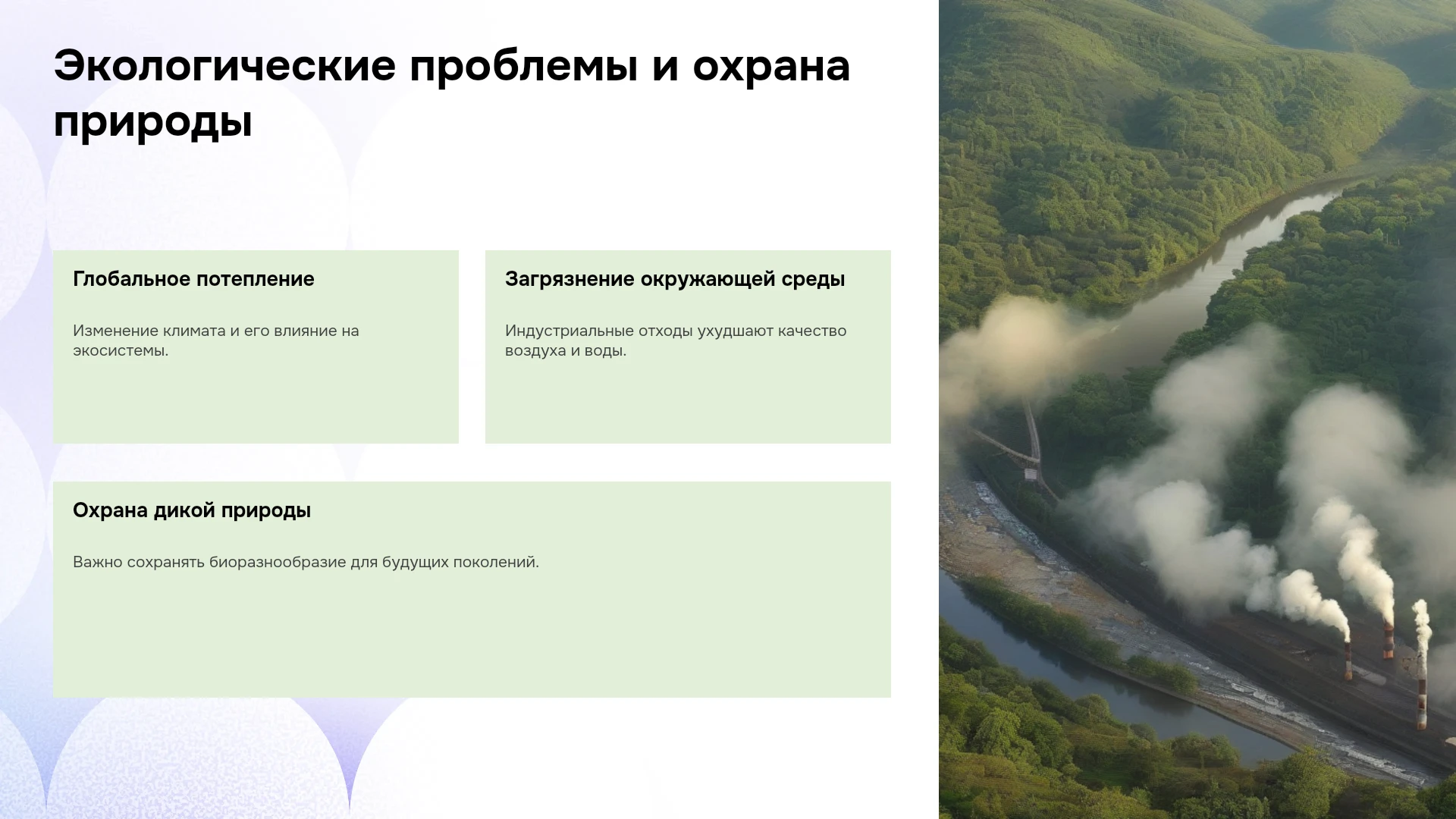
Task: Click the 'Глобальное потепление' card heading
Action: (193, 279)
